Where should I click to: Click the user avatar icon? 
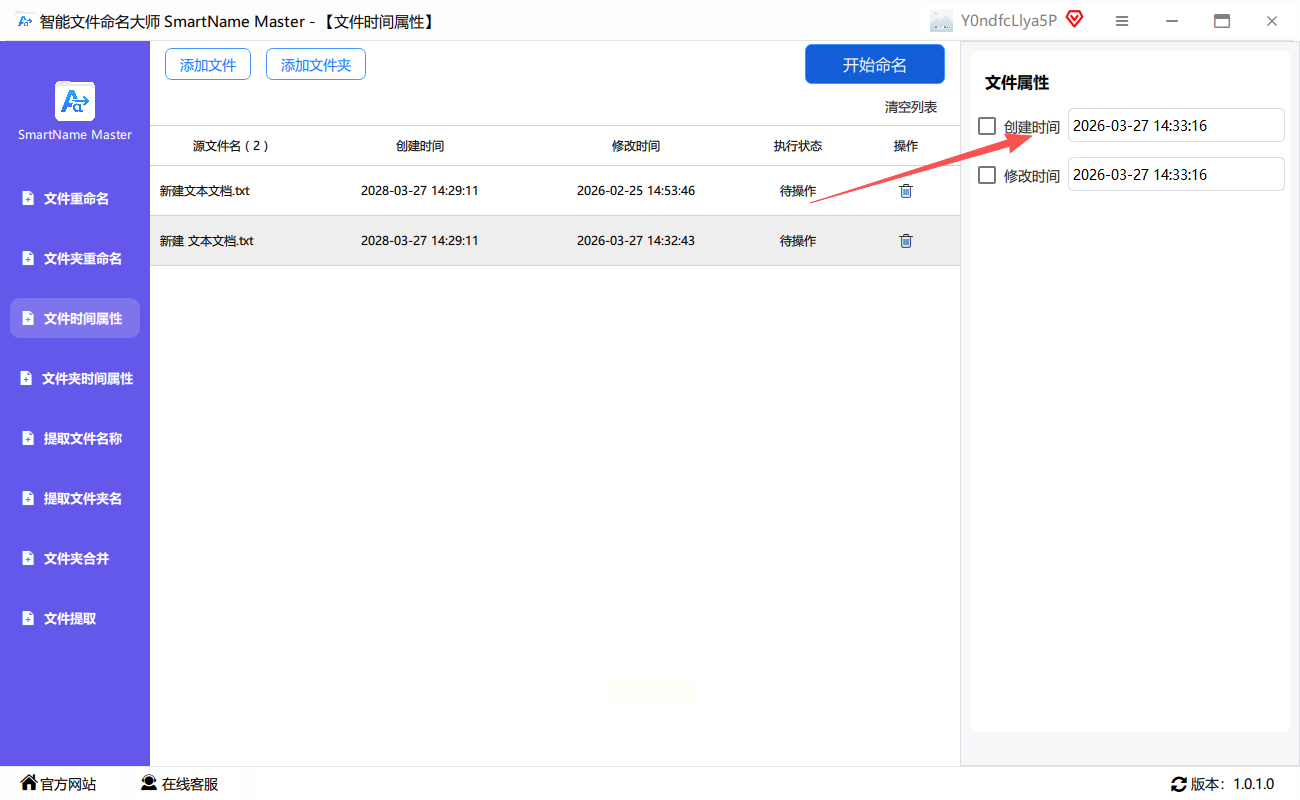point(941,21)
